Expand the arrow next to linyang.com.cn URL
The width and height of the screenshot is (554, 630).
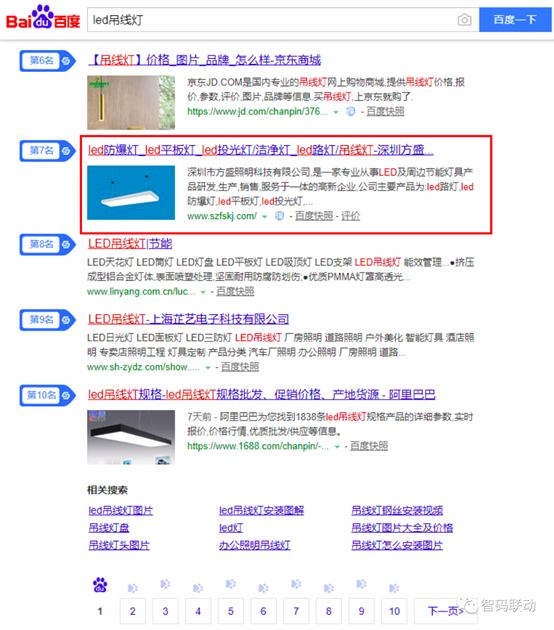pos(203,292)
